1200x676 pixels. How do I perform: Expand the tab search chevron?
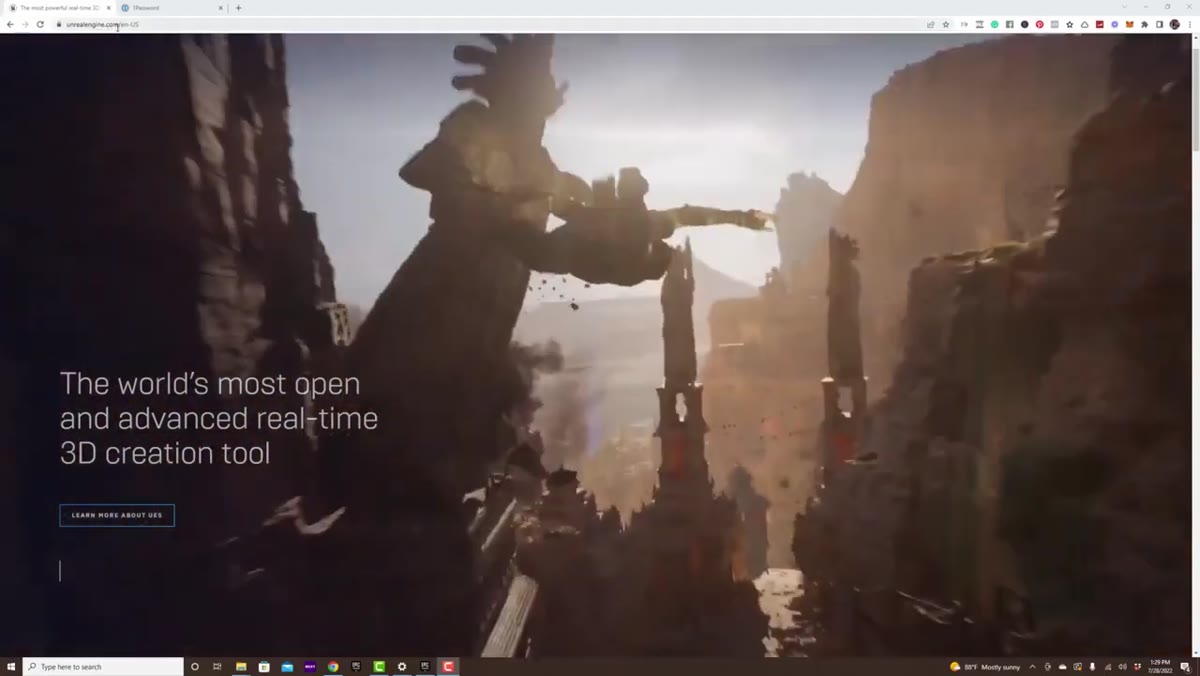1124,7
